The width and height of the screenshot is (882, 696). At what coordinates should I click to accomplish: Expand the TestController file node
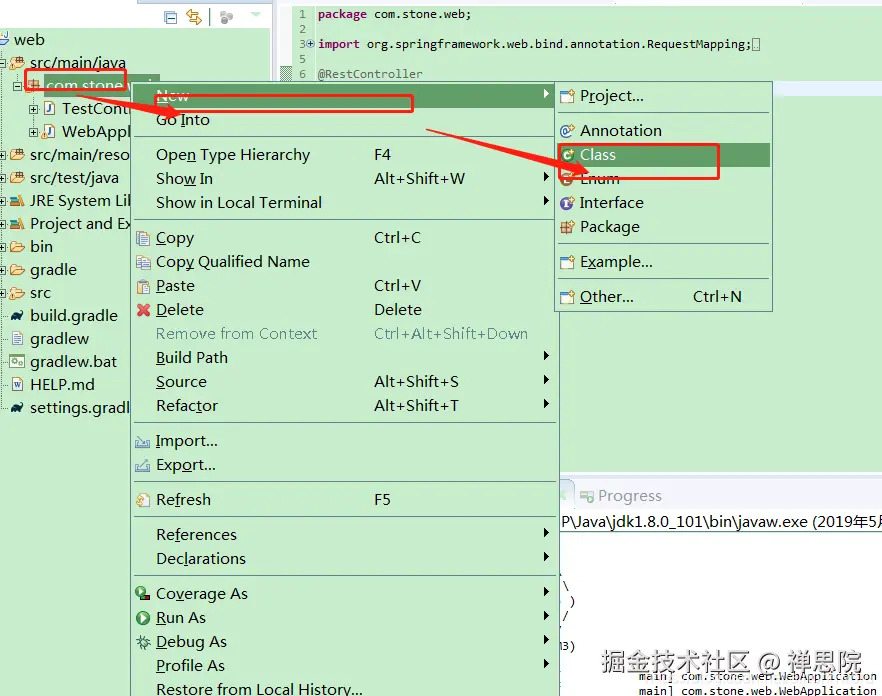[x=34, y=109]
